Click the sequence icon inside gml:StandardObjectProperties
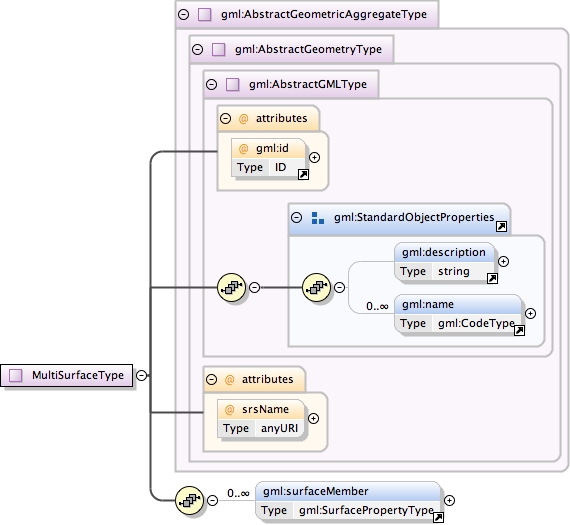Screen dimensions: 570x525 tap(316, 287)
